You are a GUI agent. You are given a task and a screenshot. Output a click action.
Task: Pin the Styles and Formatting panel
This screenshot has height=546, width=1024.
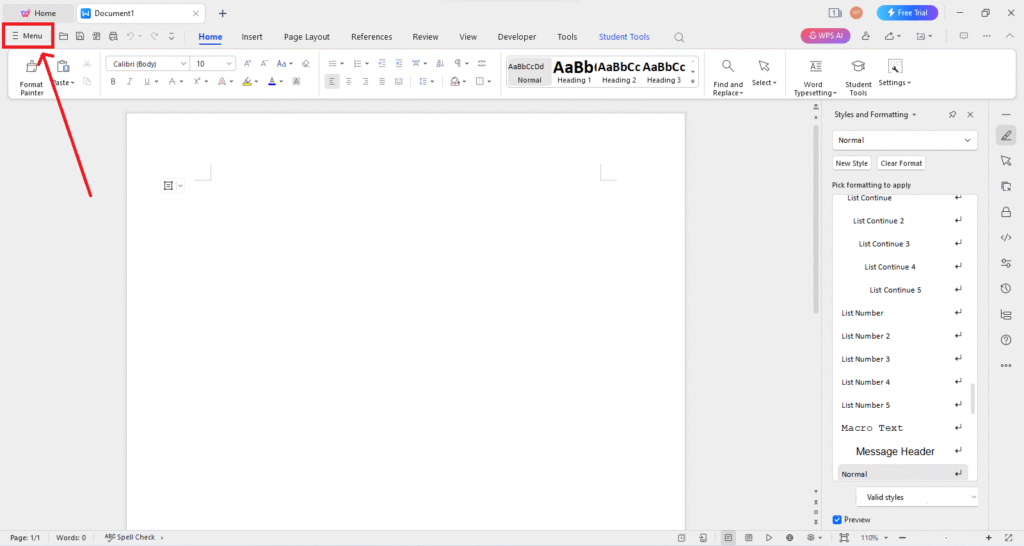pyautogui.click(x=952, y=115)
